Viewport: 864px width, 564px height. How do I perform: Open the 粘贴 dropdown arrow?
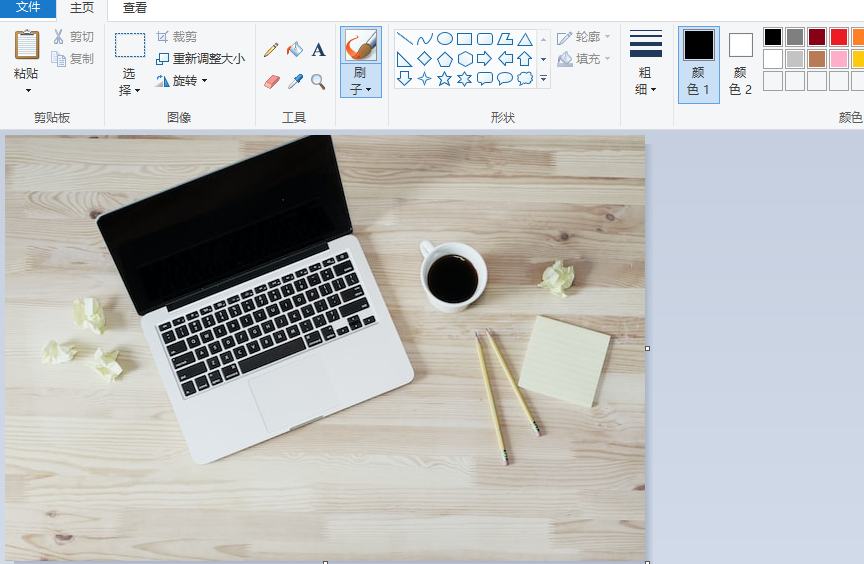(x=28, y=90)
